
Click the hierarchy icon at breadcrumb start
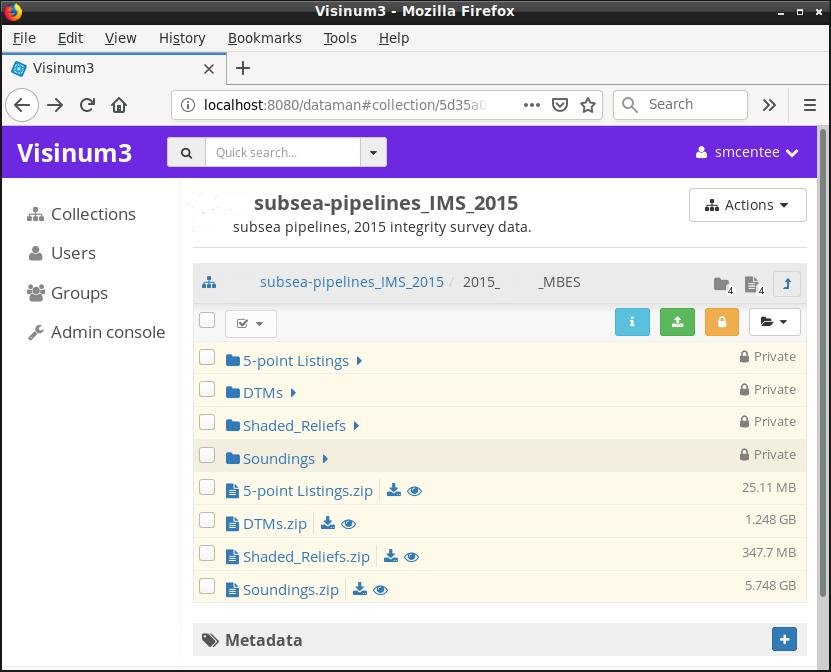coord(209,282)
